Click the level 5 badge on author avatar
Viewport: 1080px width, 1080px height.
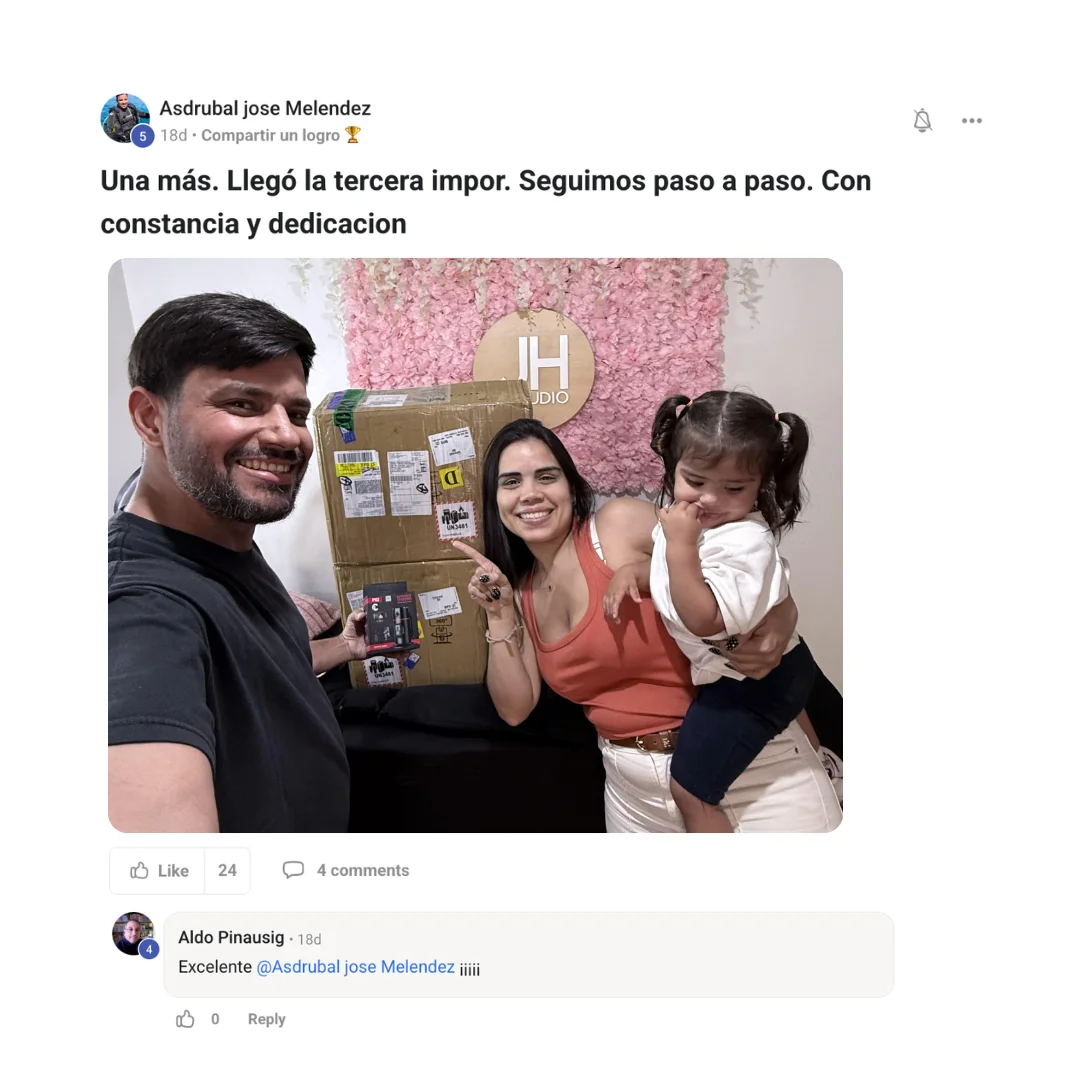[143, 136]
